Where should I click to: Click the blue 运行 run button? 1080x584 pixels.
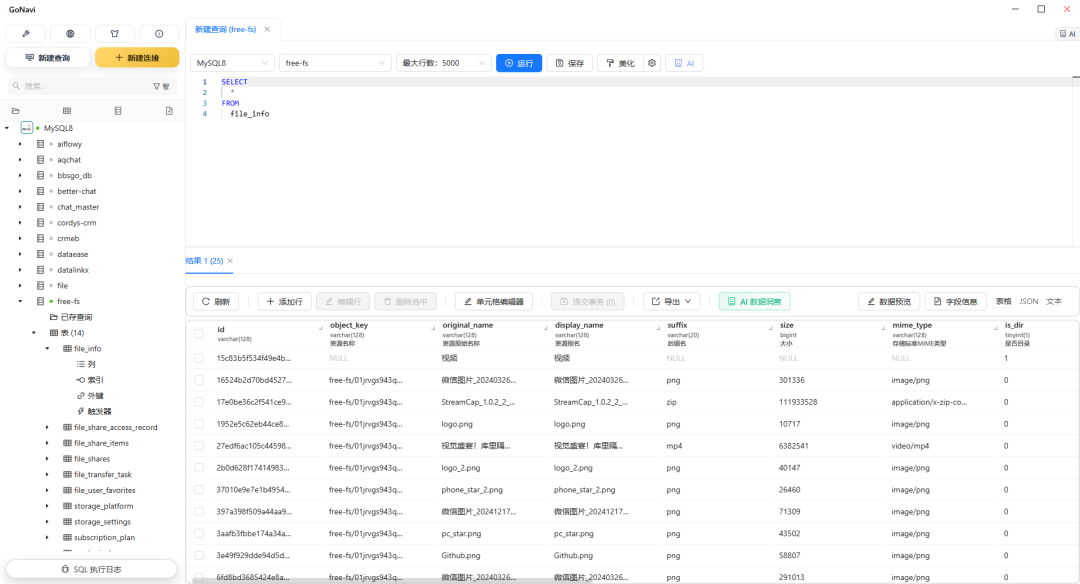pyautogui.click(x=518, y=63)
